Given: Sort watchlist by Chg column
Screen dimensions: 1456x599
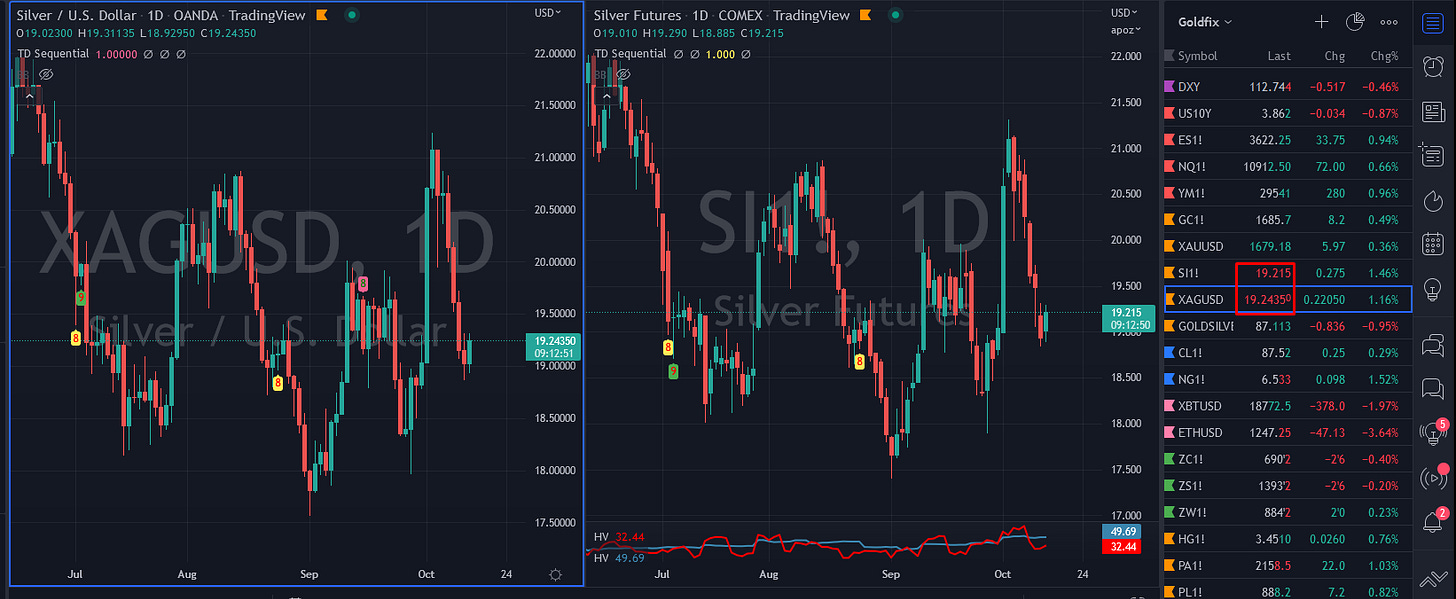Looking at the screenshot, I should (x=1335, y=56).
